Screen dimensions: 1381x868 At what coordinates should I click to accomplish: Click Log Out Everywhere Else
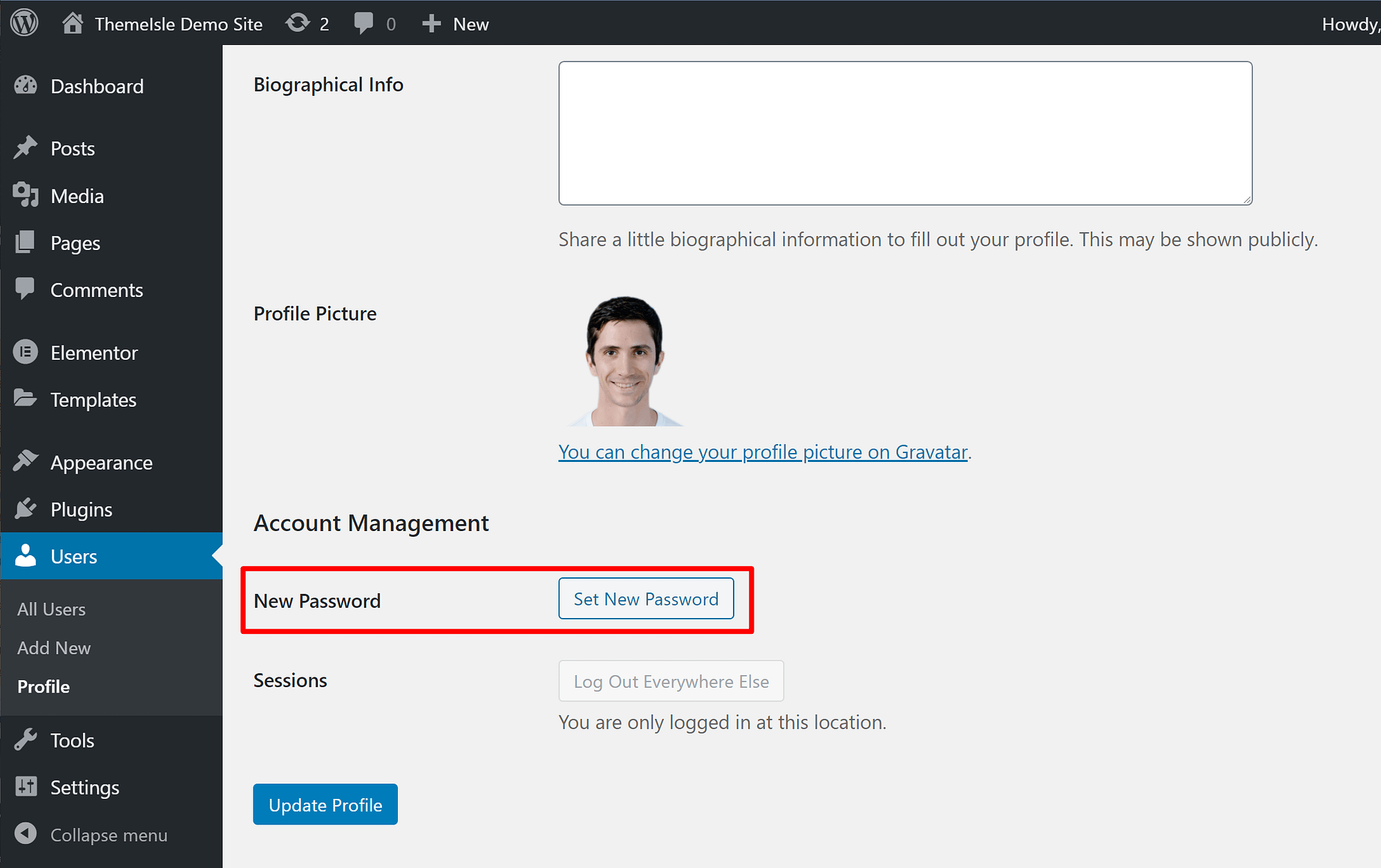(x=670, y=681)
